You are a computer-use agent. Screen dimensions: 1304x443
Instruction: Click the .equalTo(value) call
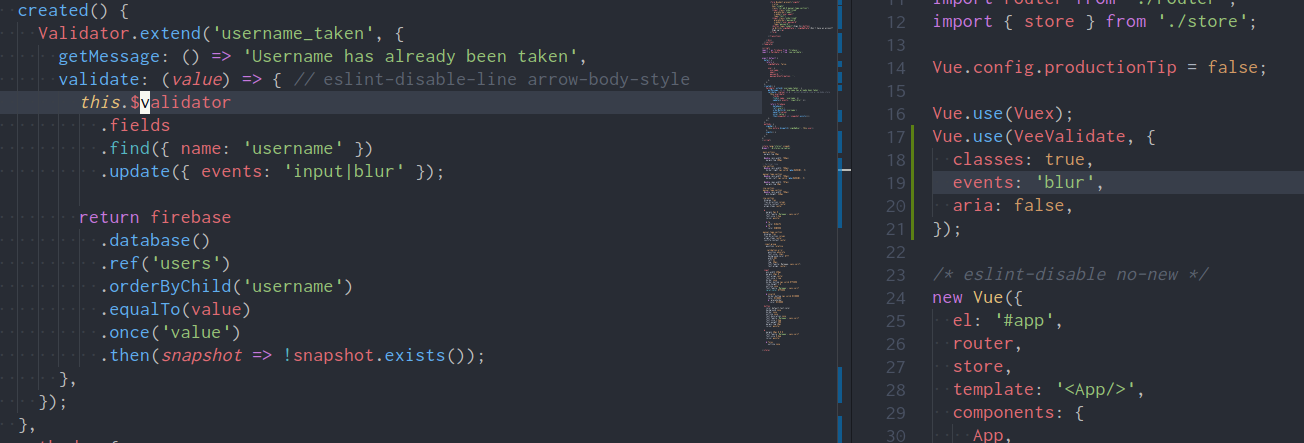pos(176,309)
